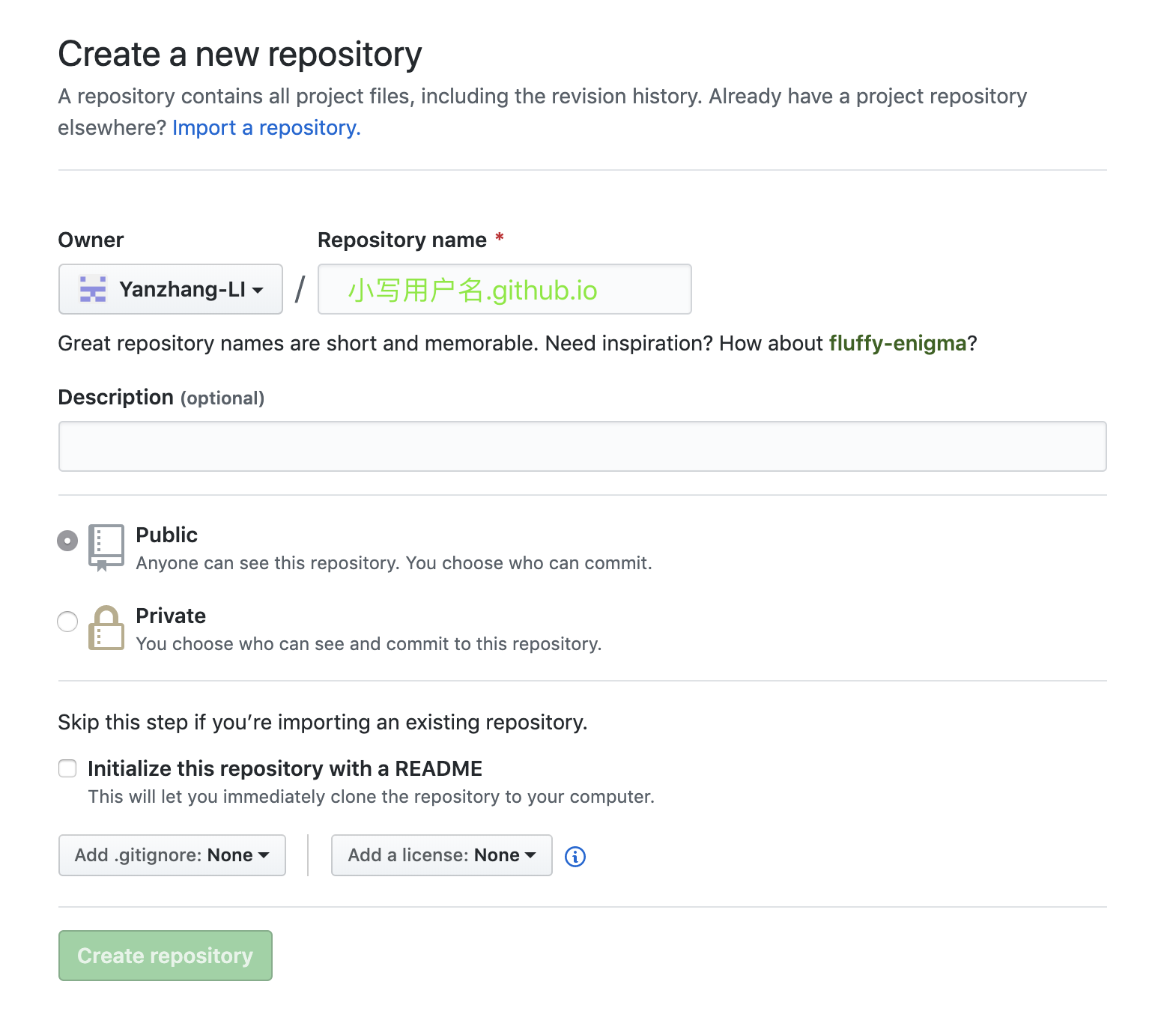Click the Public repository book icon
The height and width of the screenshot is (1023, 1176).
coord(106,547)
